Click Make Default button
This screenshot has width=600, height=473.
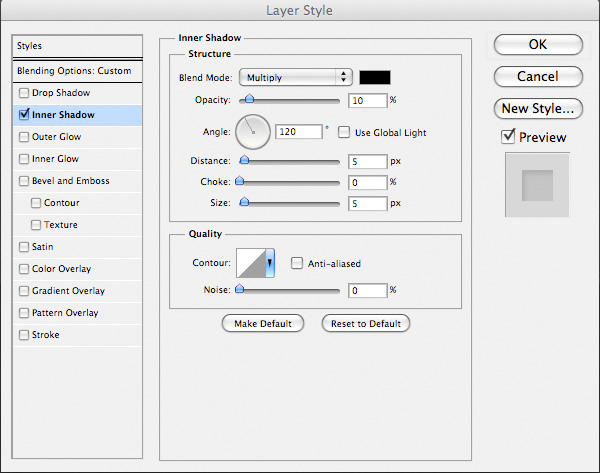pyautogui.click(x=263, y=324)
